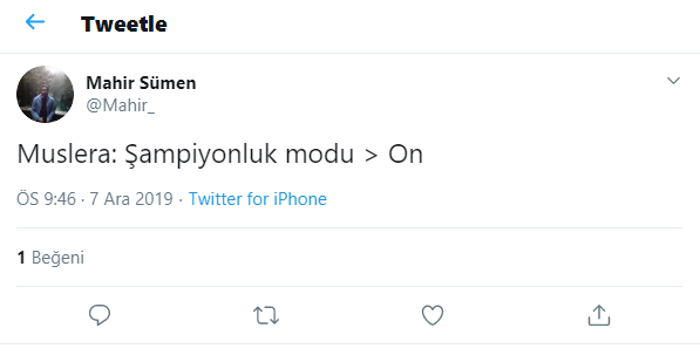Screen dimensions: 700x362
Task: Select the like count number 1
Action: (x=21, y=258)
